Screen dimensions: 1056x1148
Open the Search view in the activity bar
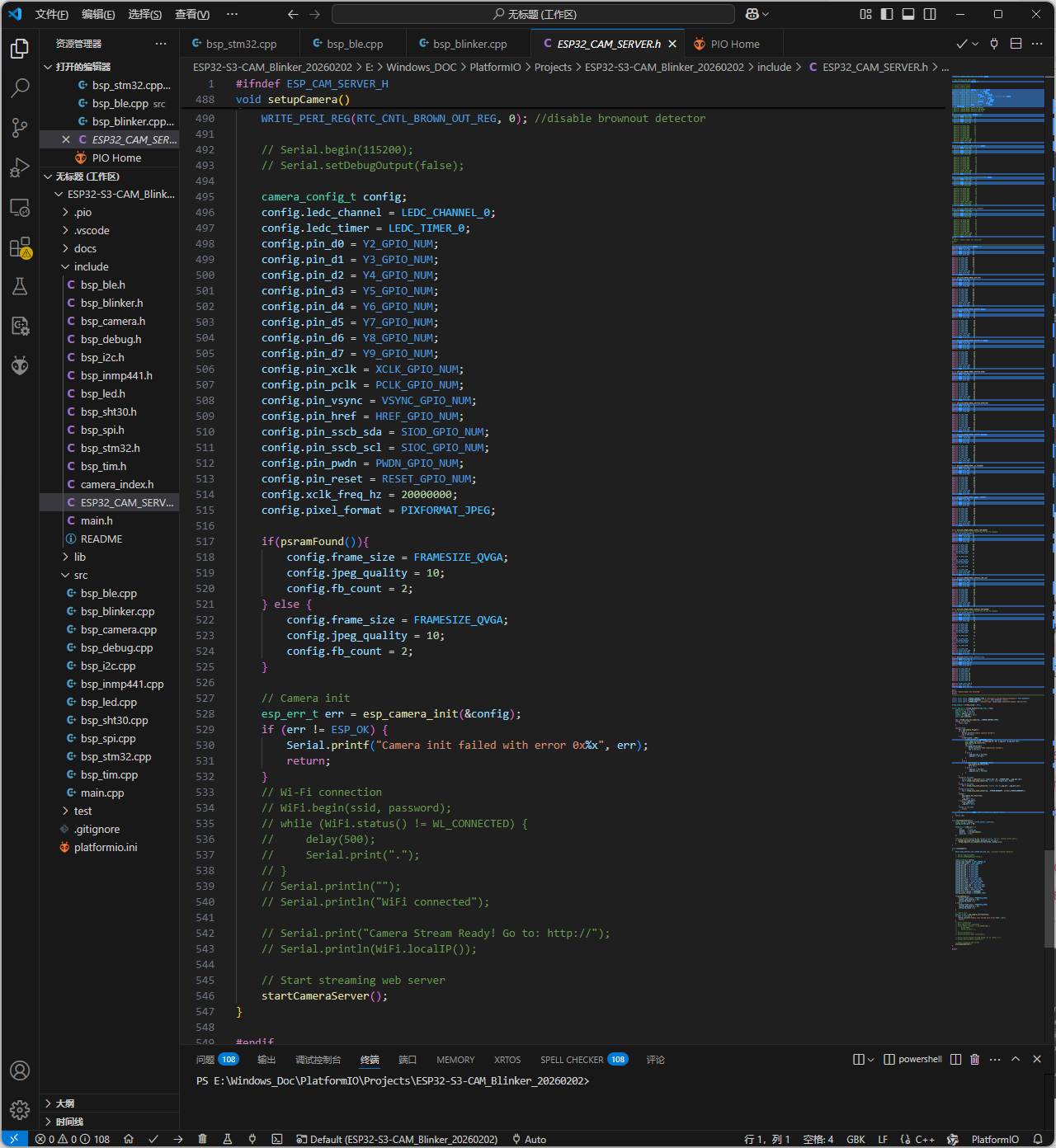[x=20, y=87]
